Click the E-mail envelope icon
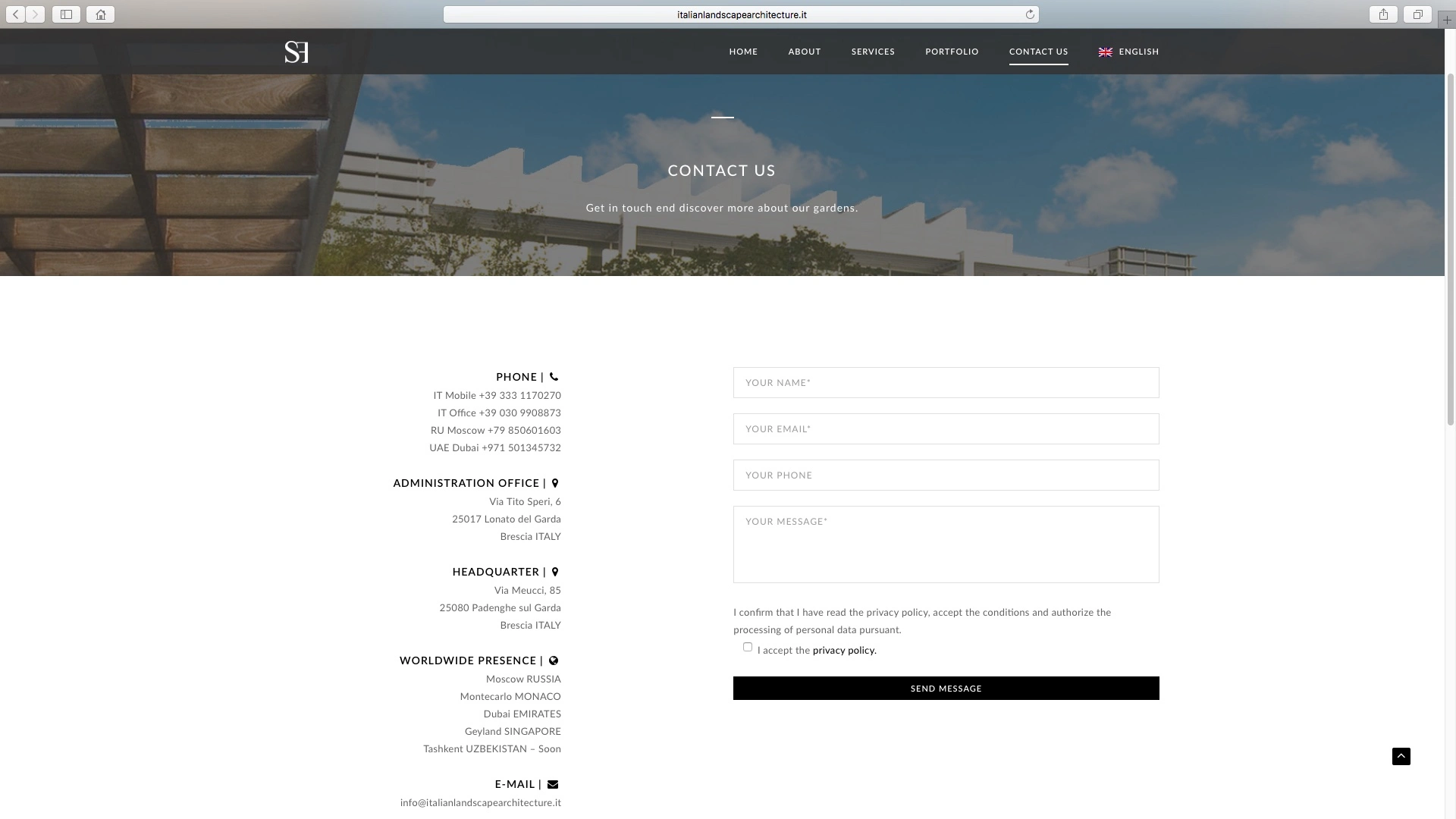The height and width of the screenshot is (819, 1456). pos(553,784)
